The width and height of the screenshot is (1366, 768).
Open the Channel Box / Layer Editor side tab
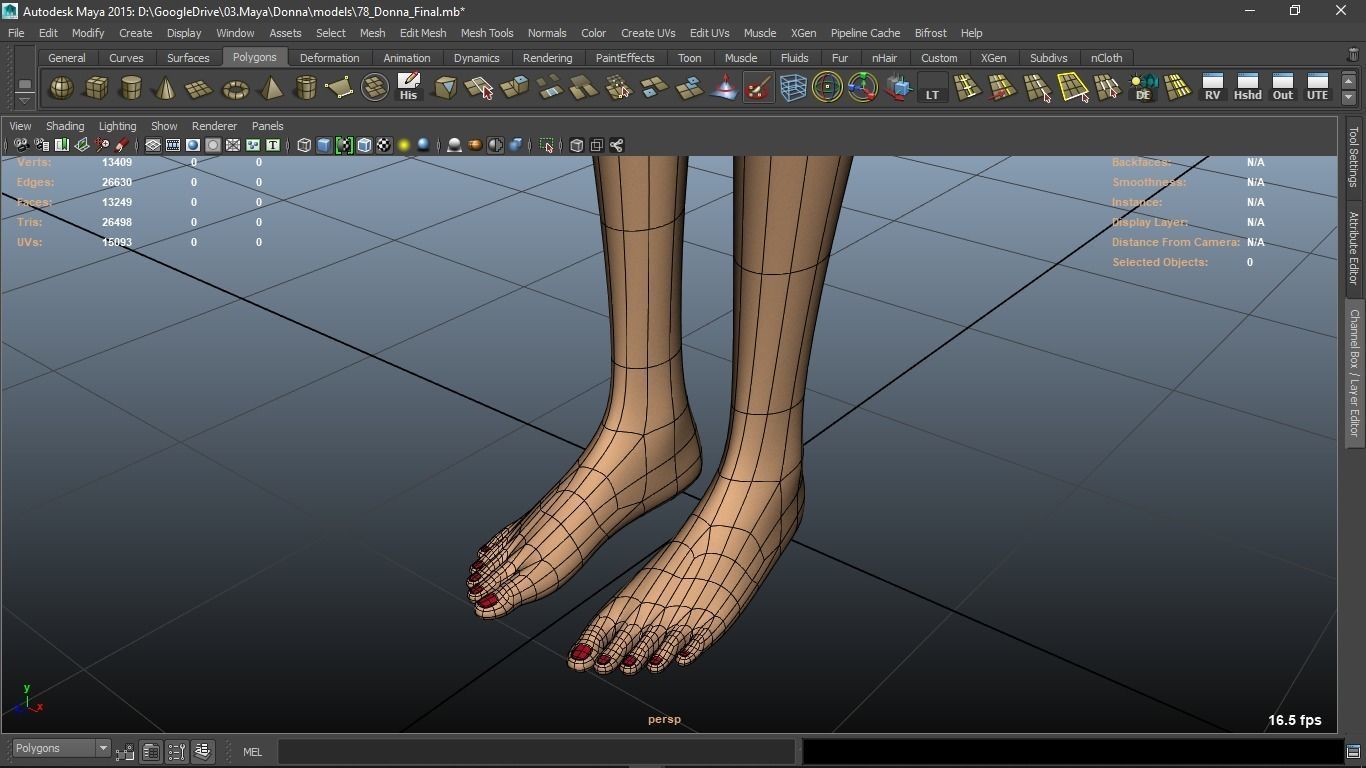pyautogui.click(x=1354, y=372)
